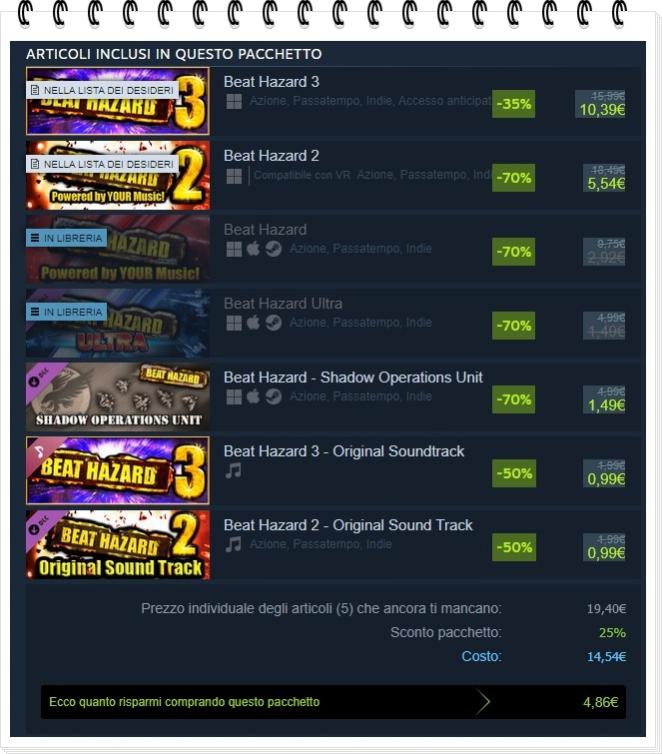Open Beat Hazard Ultra title link

[x=283, y=304]
